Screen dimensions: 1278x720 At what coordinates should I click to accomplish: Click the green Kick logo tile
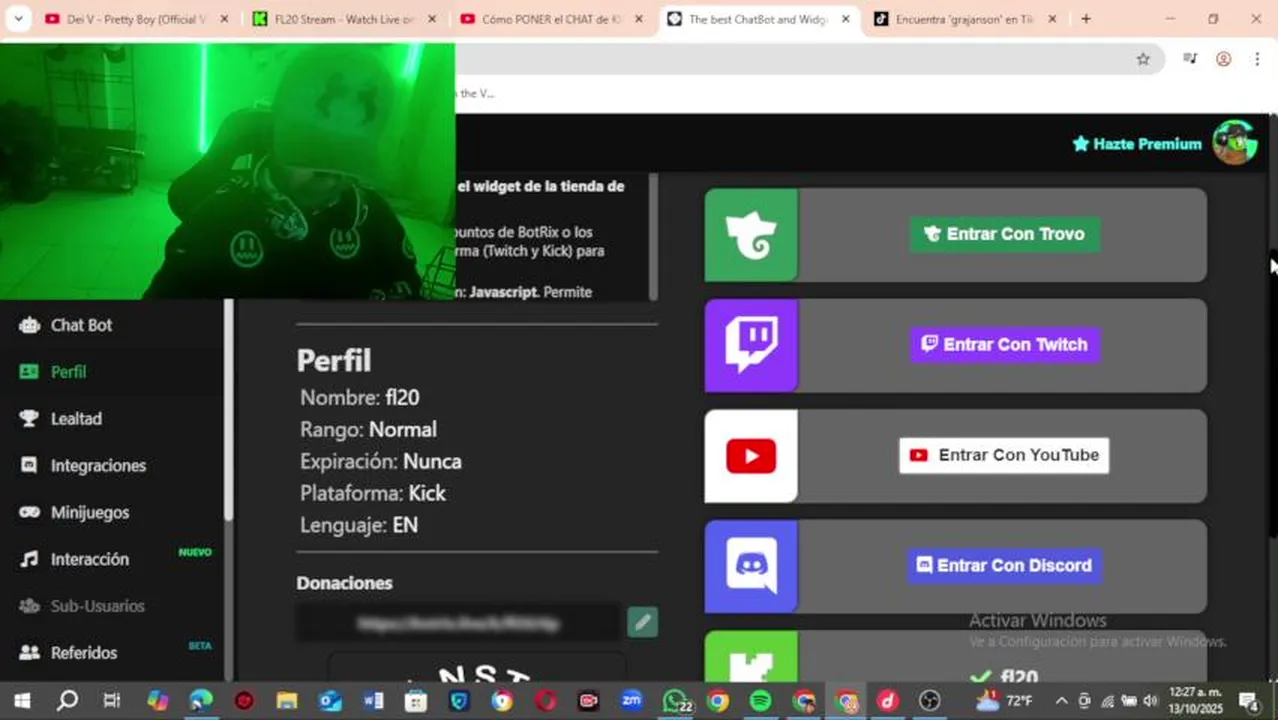(x=751, y=656)
